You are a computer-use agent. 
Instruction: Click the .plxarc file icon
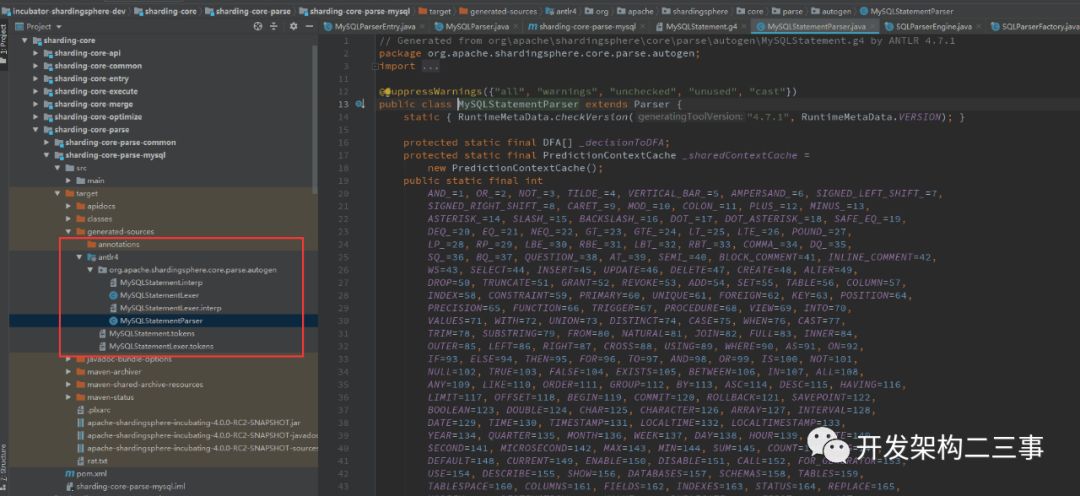coord(81,410)
